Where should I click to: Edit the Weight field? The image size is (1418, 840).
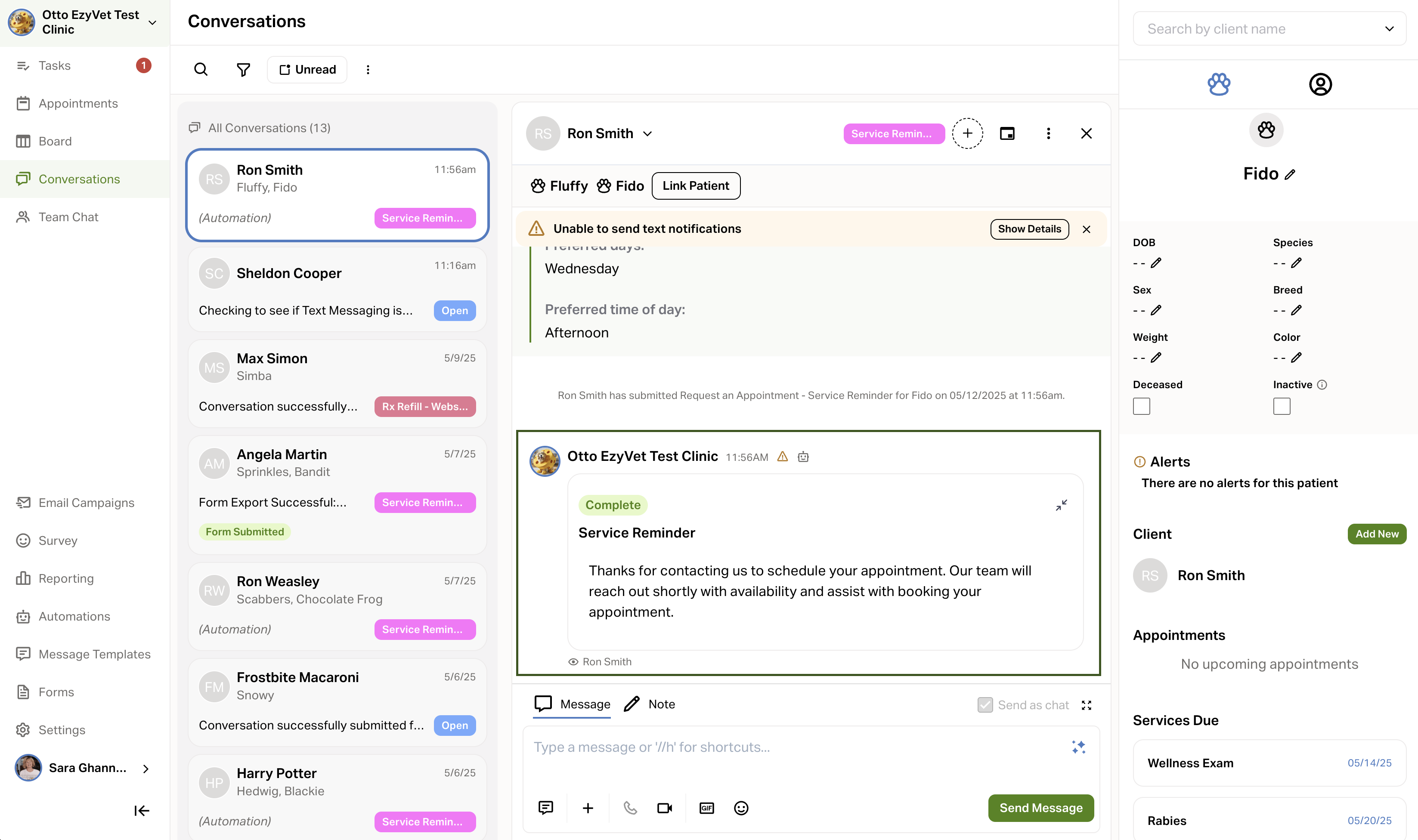point(1156,357)
